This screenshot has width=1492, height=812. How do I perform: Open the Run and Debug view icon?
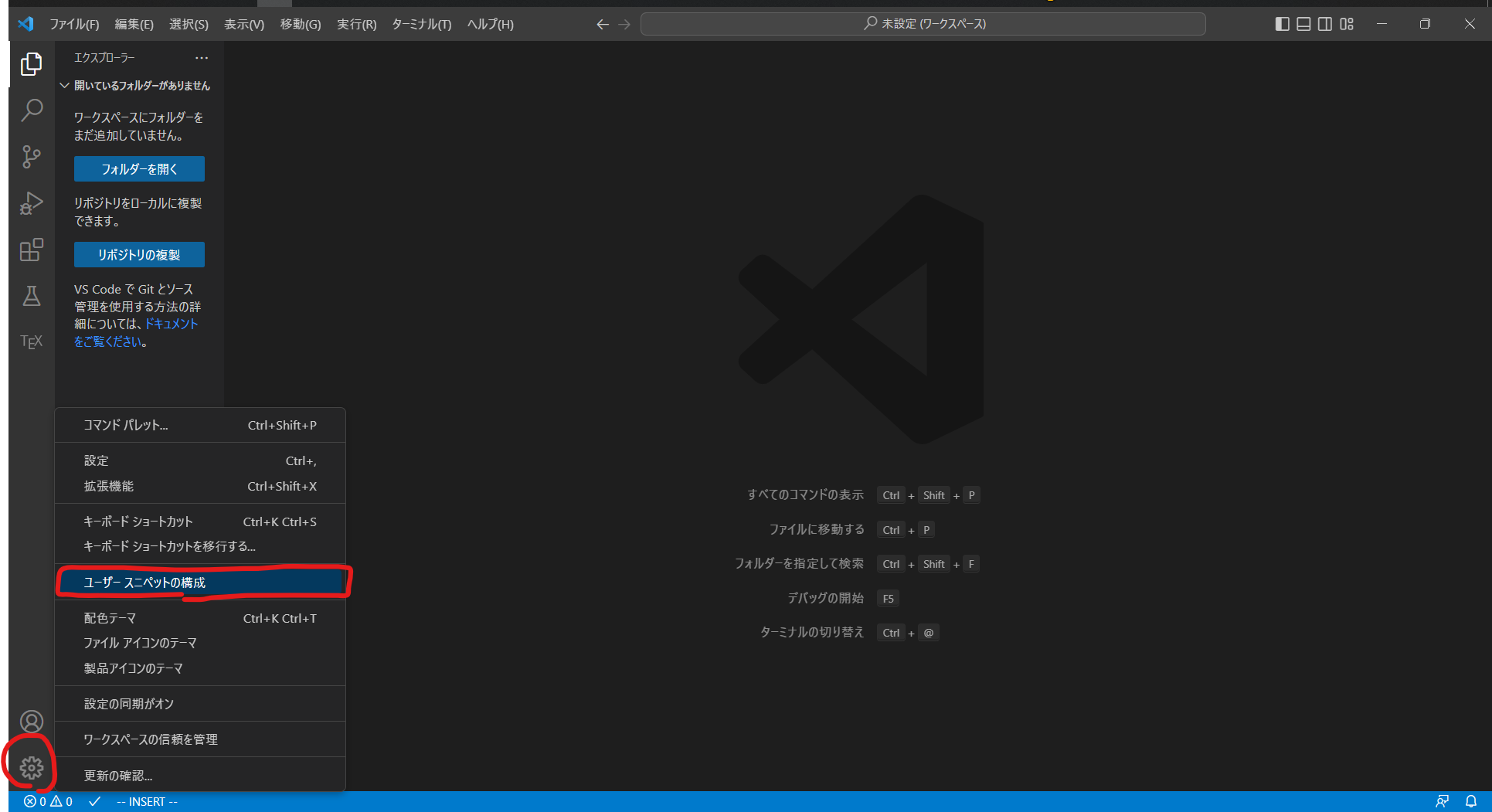pos(32,203)
